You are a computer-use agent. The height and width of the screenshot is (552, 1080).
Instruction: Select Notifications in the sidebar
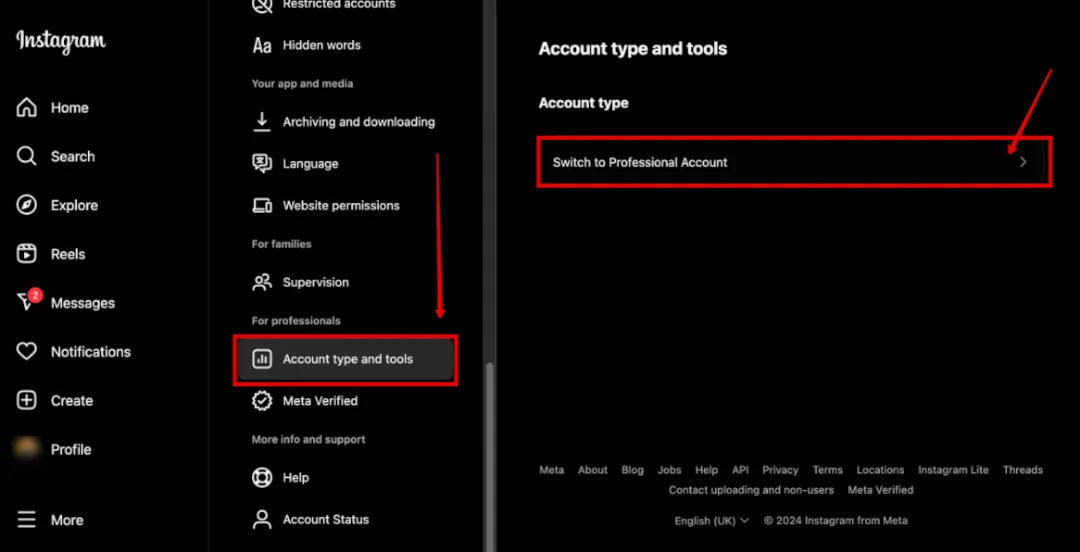pyautogui.click(x=90, y=352)
